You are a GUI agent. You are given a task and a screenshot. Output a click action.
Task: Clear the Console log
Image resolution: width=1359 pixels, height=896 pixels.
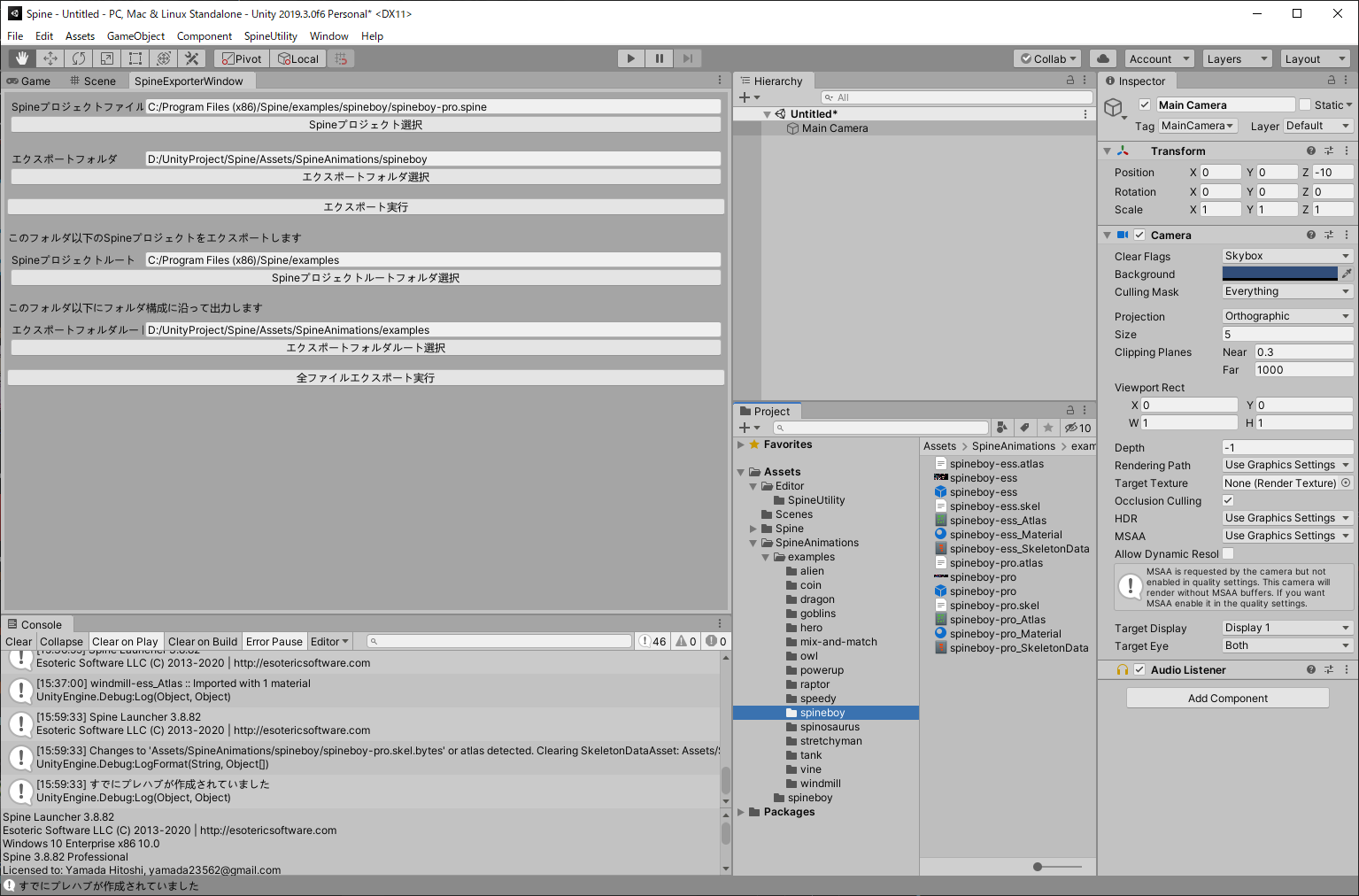(x=18, y=641)
